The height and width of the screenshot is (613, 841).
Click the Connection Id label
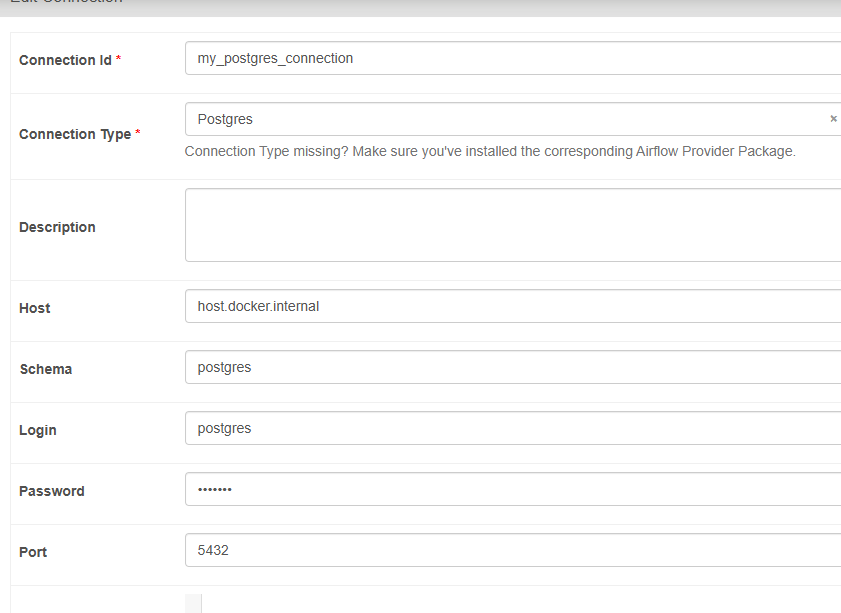(x=65, y=60)
